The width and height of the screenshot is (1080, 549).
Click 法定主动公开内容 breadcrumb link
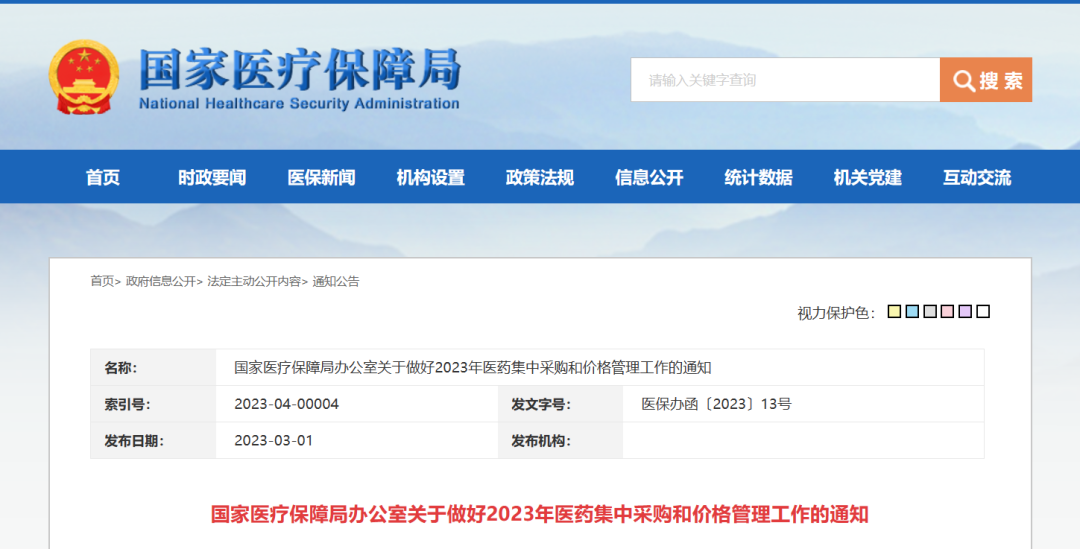coord(253,282)
